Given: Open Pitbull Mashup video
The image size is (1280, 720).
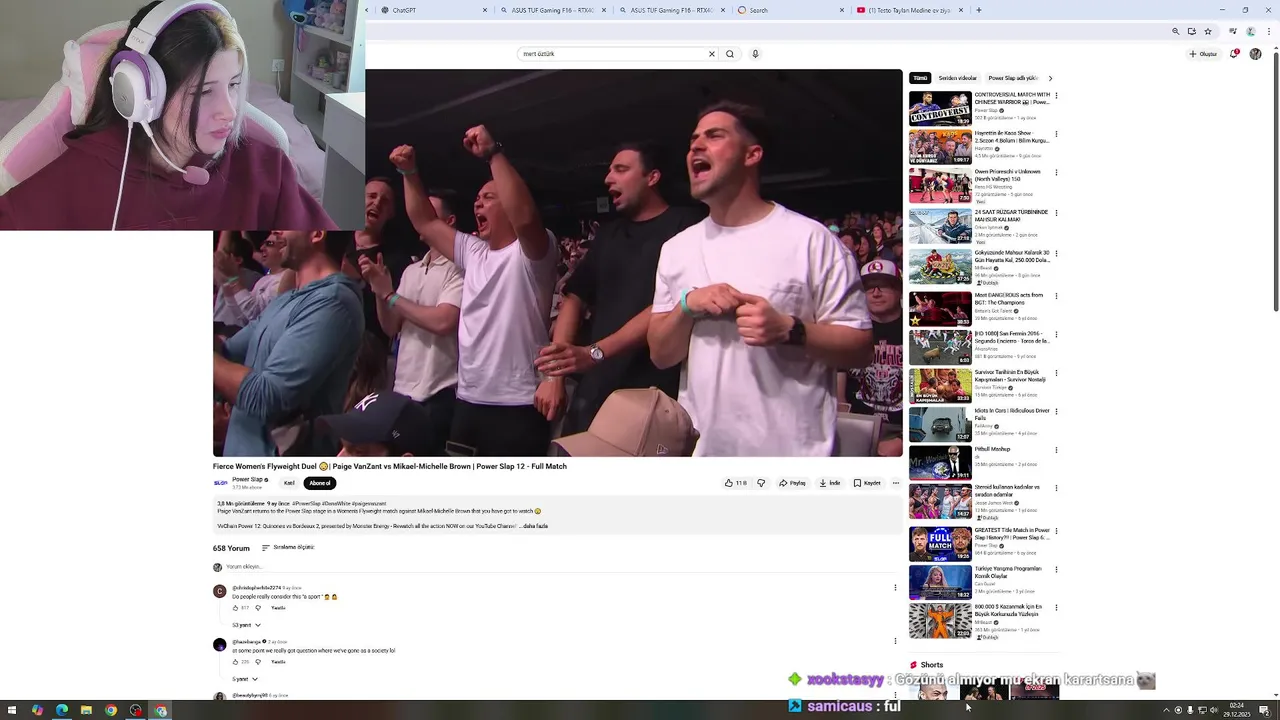Looking at the screenshot, I should pos(940,463).
